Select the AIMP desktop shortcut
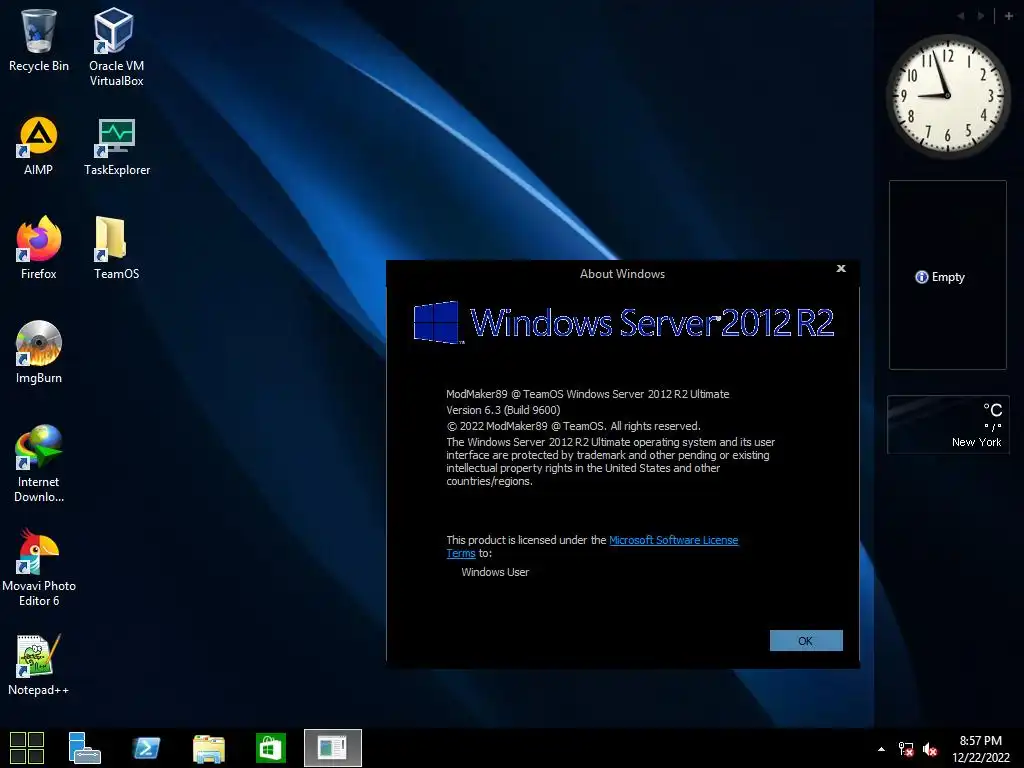1024x768 pixels. coord(39,146)
